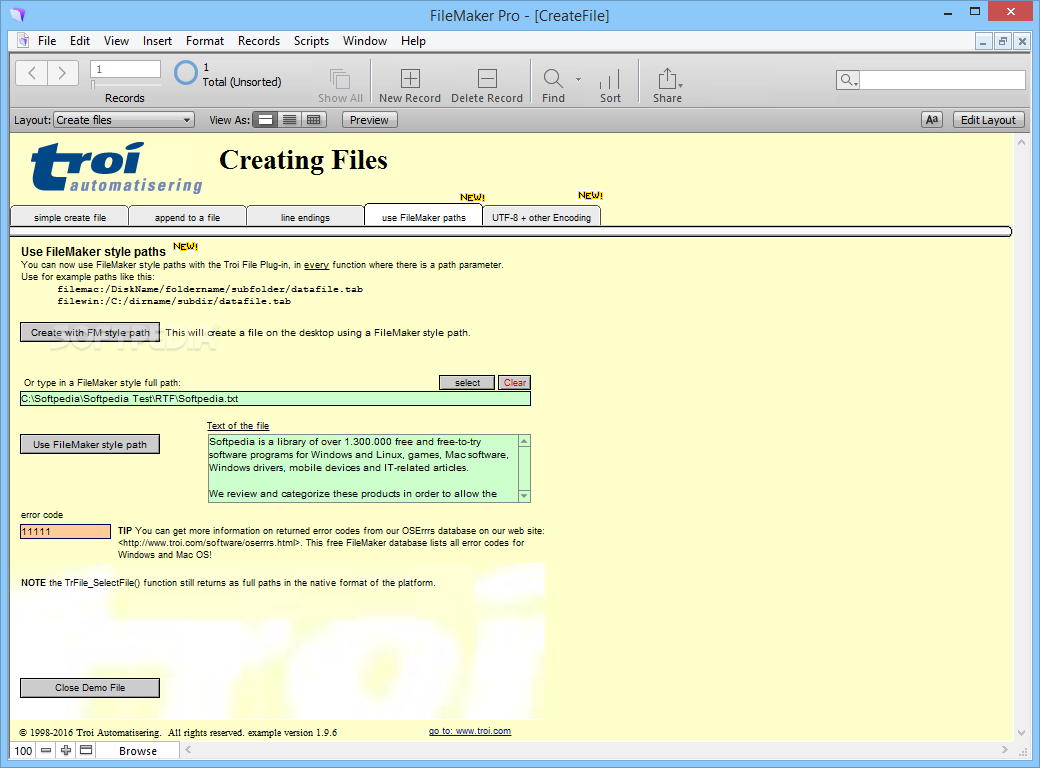Click the document icon beside File menu
The image size is (1040, 768).
[x=23, y=40]
